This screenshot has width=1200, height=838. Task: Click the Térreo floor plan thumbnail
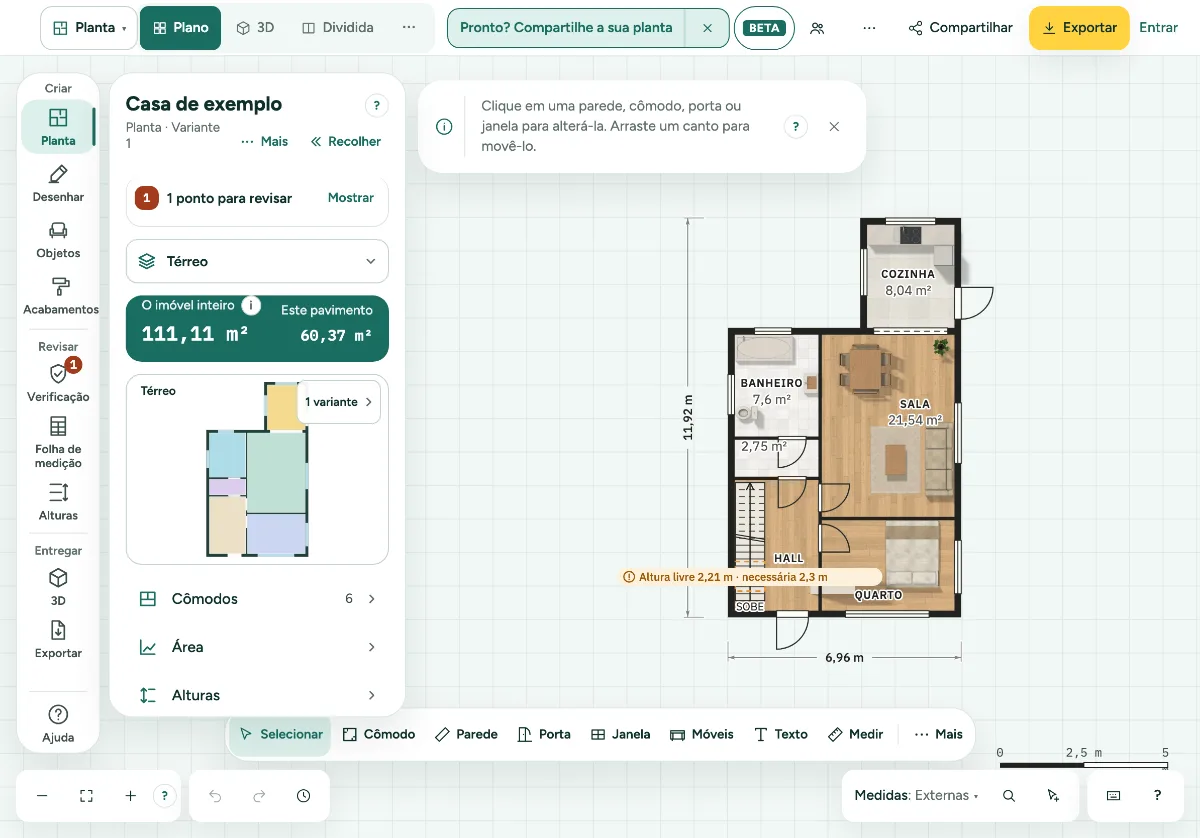(257, 470)
